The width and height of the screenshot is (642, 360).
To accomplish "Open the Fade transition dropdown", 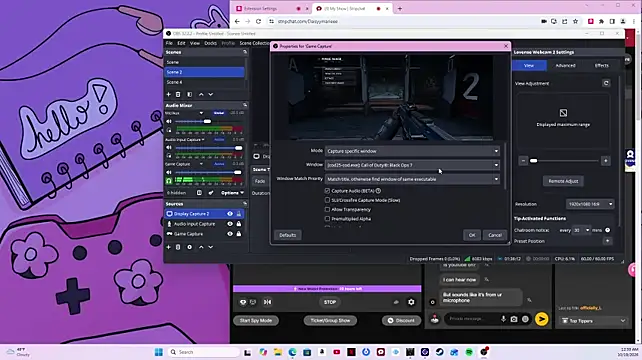I will click(x=260, y=181).
